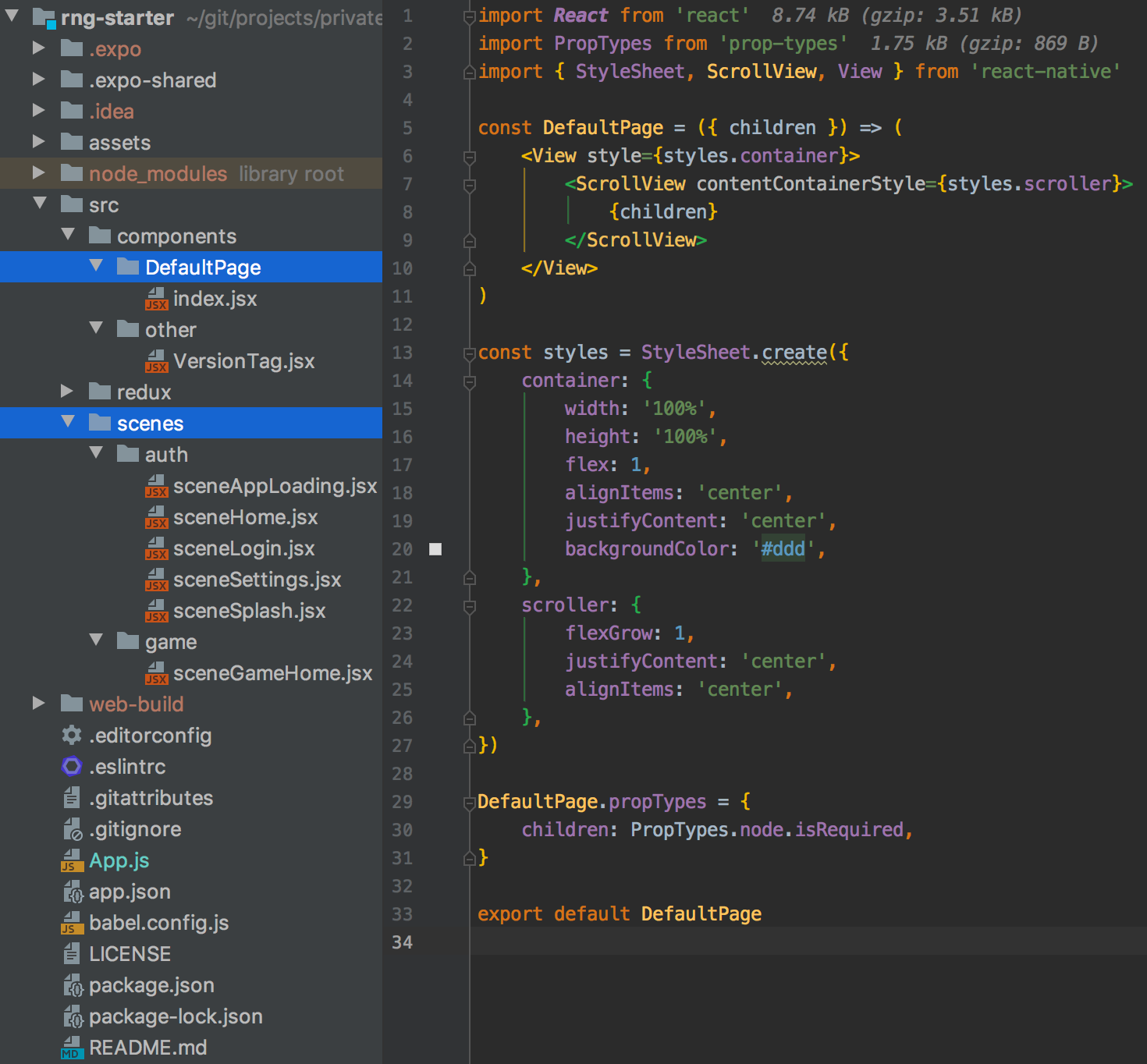The image size is (1147, 1064).
Task: Click the ESLint icon beside .eslintrc
Action: click(71, 766)
